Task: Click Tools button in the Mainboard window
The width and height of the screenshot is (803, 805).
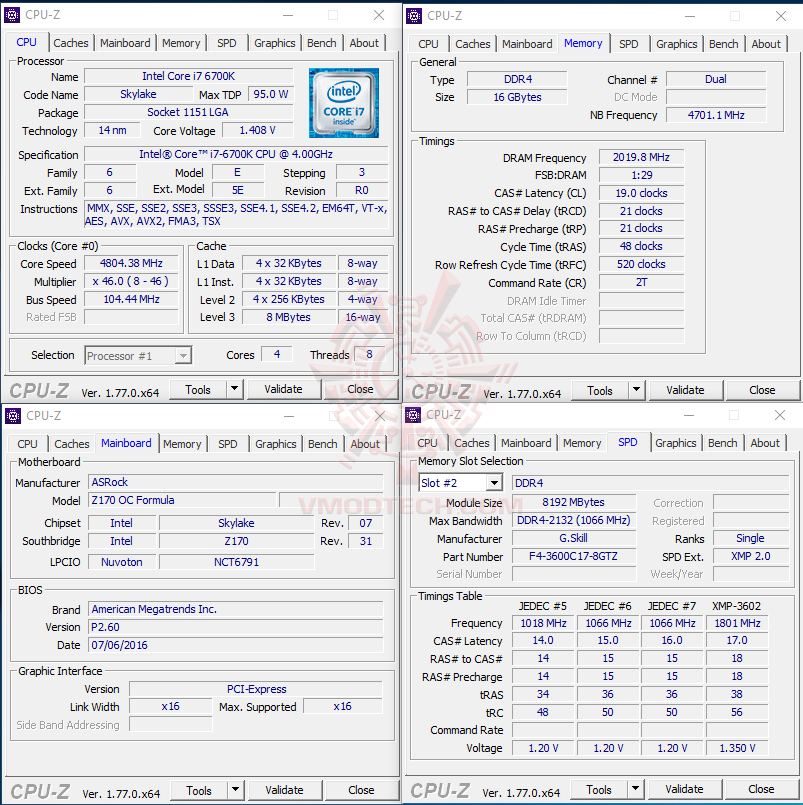Action: coord(199,791)
